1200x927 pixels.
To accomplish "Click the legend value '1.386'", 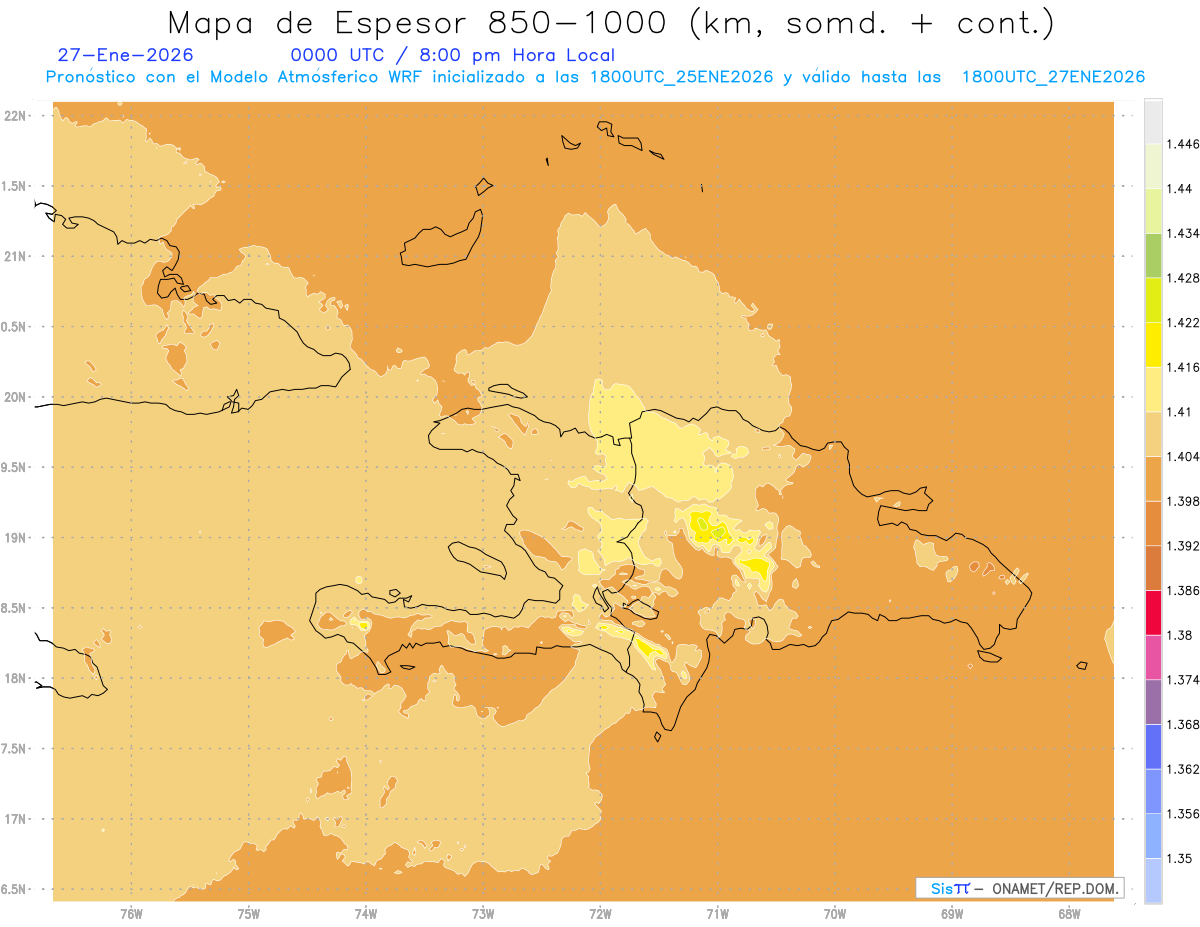I will [1183, 590].
